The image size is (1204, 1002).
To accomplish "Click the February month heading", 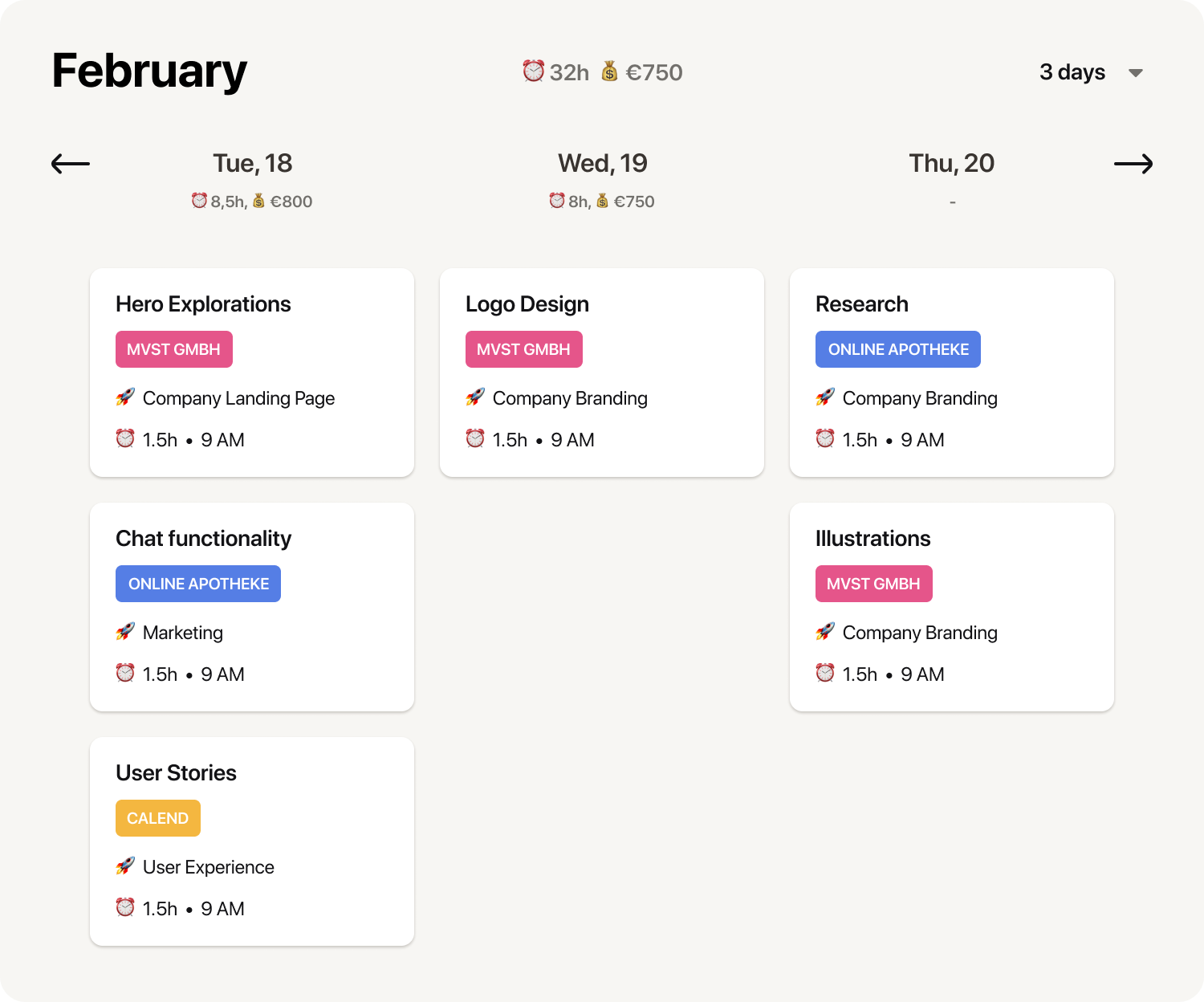I will (x=149, y=71).
